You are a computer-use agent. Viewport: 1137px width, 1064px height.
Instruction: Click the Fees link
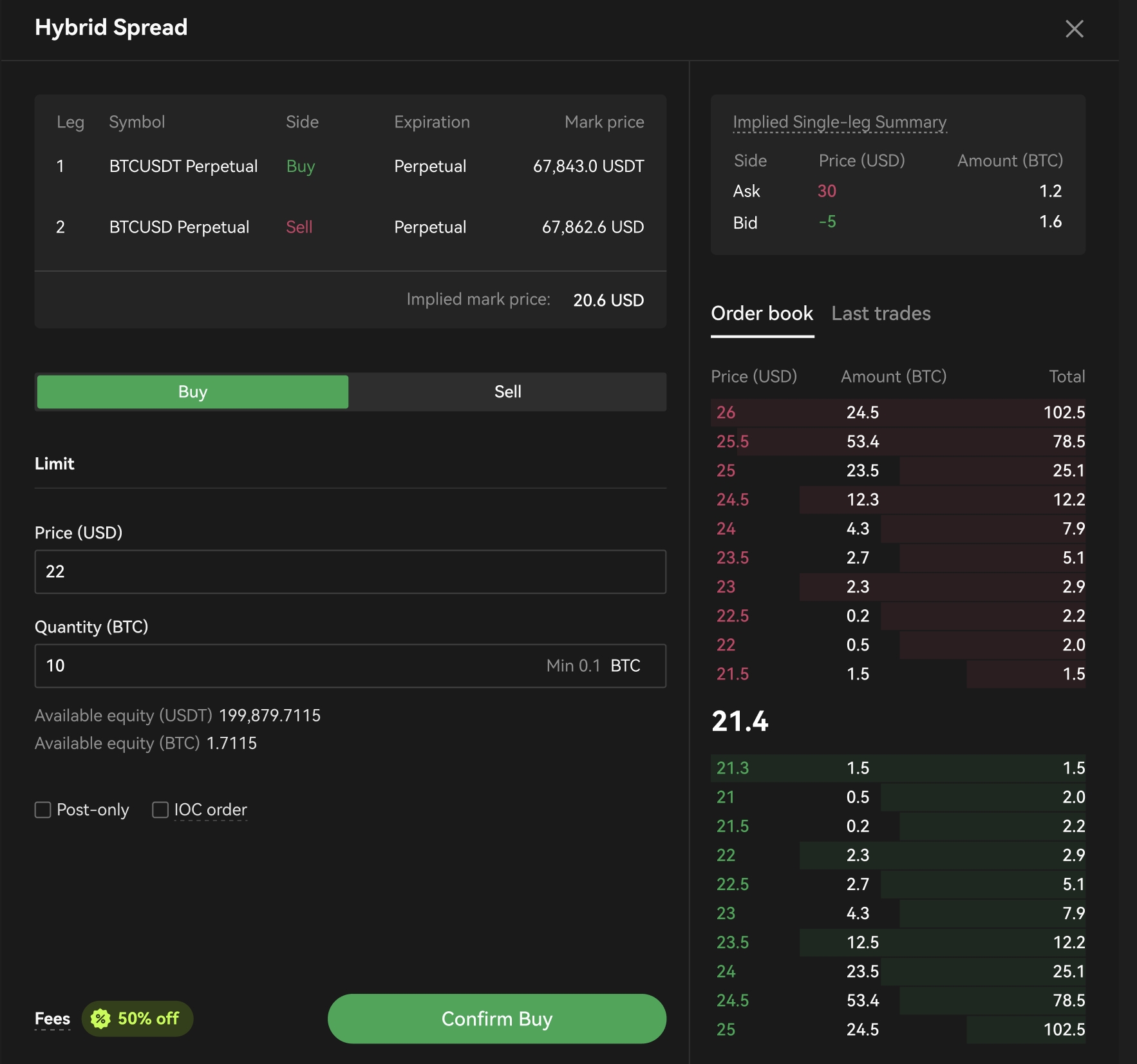pos(52,1018)
